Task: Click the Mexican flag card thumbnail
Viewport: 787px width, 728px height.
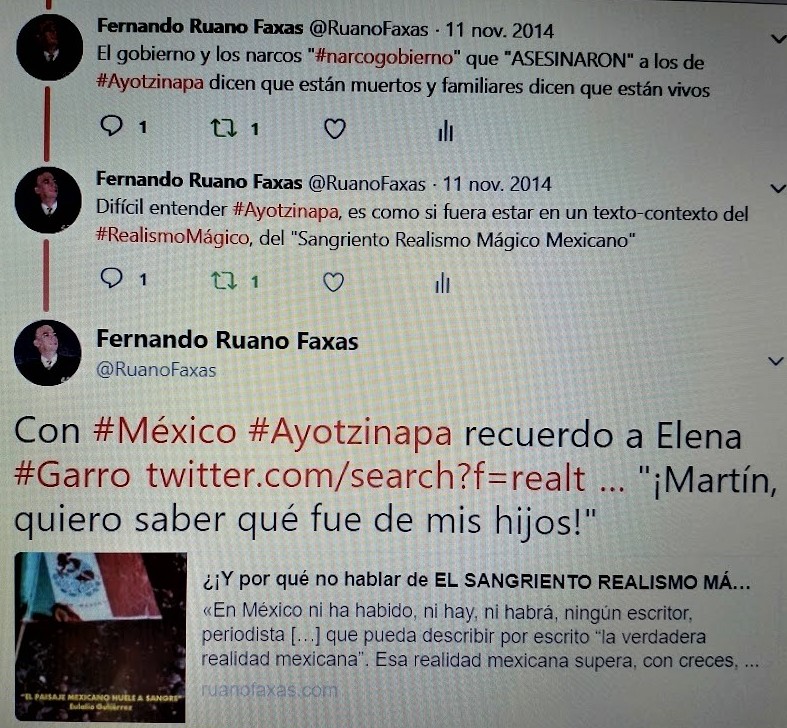Action: 100,637
